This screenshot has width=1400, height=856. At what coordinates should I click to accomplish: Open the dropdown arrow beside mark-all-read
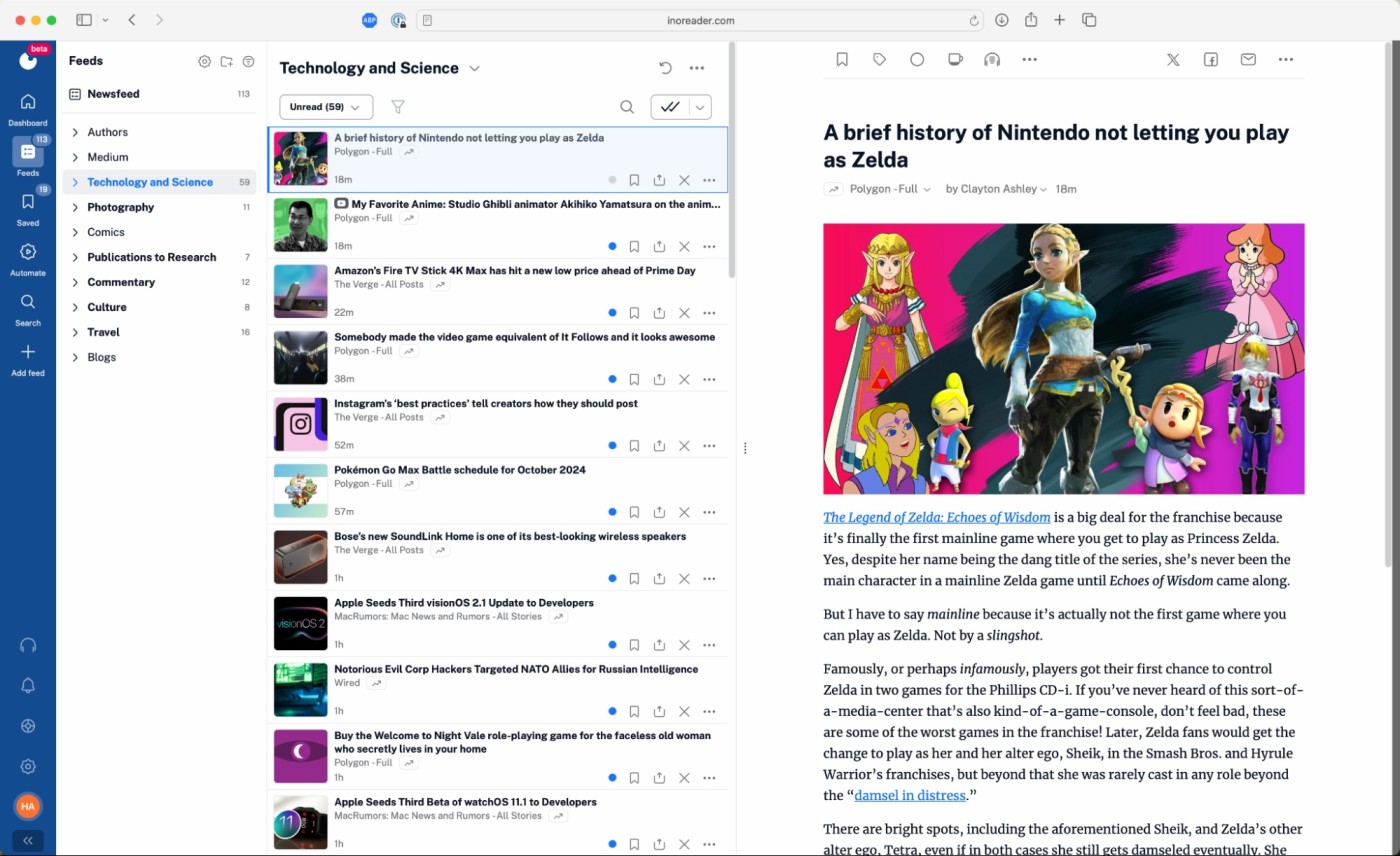[x=701, y=107]
